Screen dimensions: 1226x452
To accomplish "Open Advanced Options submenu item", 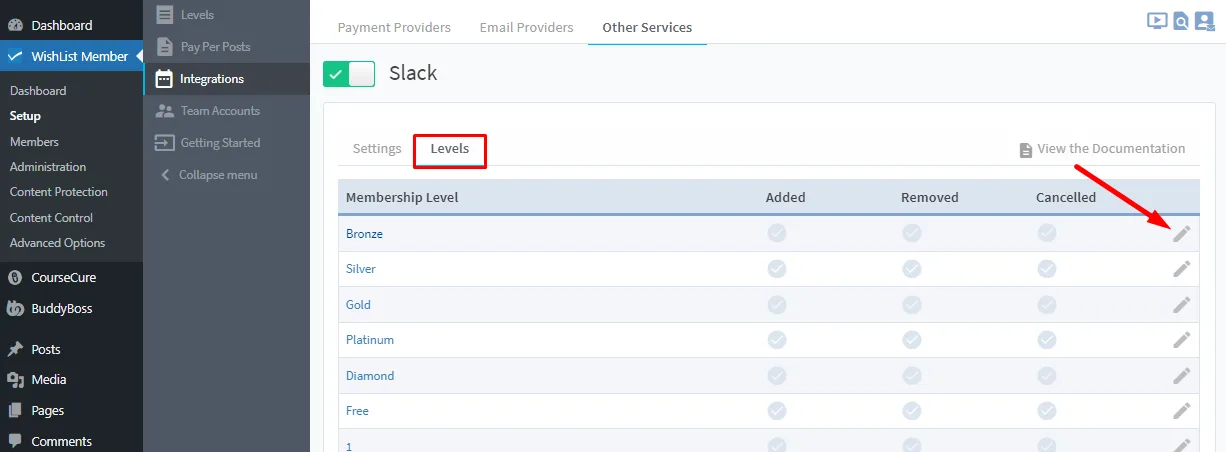I will (57, 243).
